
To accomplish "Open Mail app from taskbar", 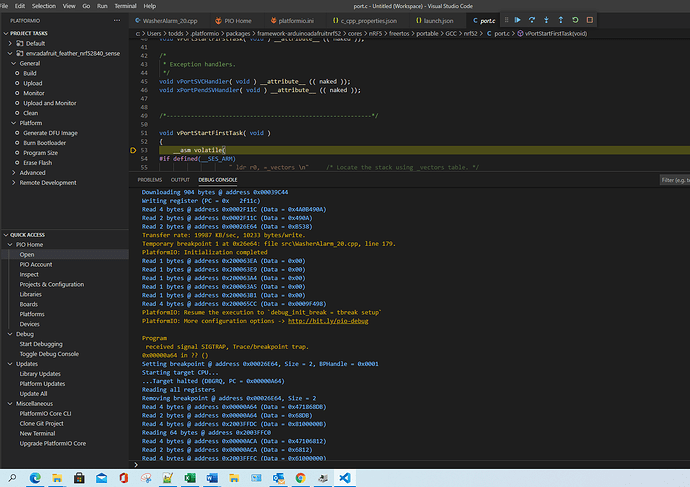I will pyautogui.click(x=102, y=478).
